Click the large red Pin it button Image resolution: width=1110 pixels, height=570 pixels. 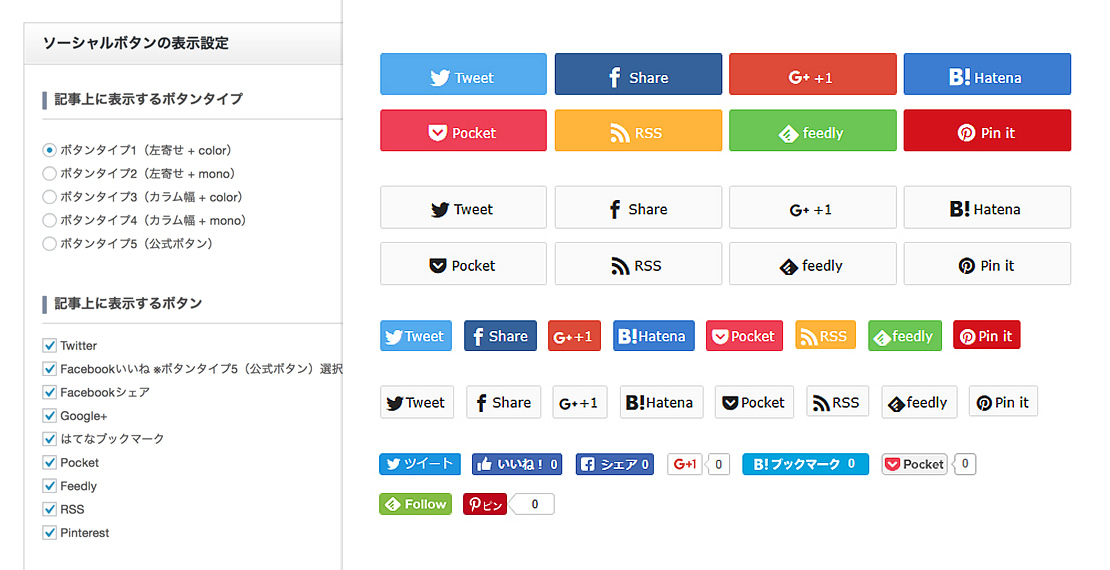[x=988, y=130]
